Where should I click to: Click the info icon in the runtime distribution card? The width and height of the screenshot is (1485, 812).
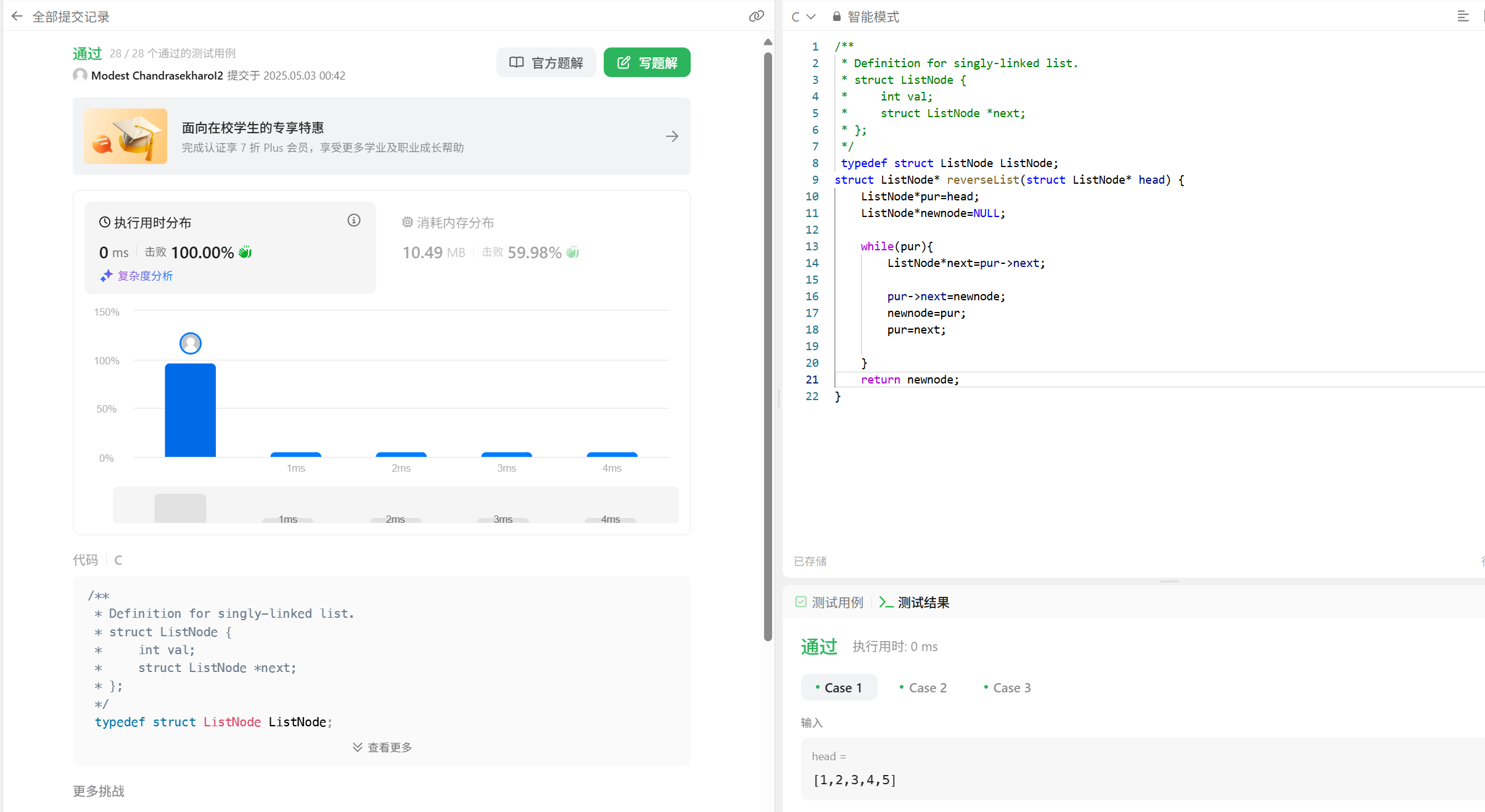coord(353,221)
